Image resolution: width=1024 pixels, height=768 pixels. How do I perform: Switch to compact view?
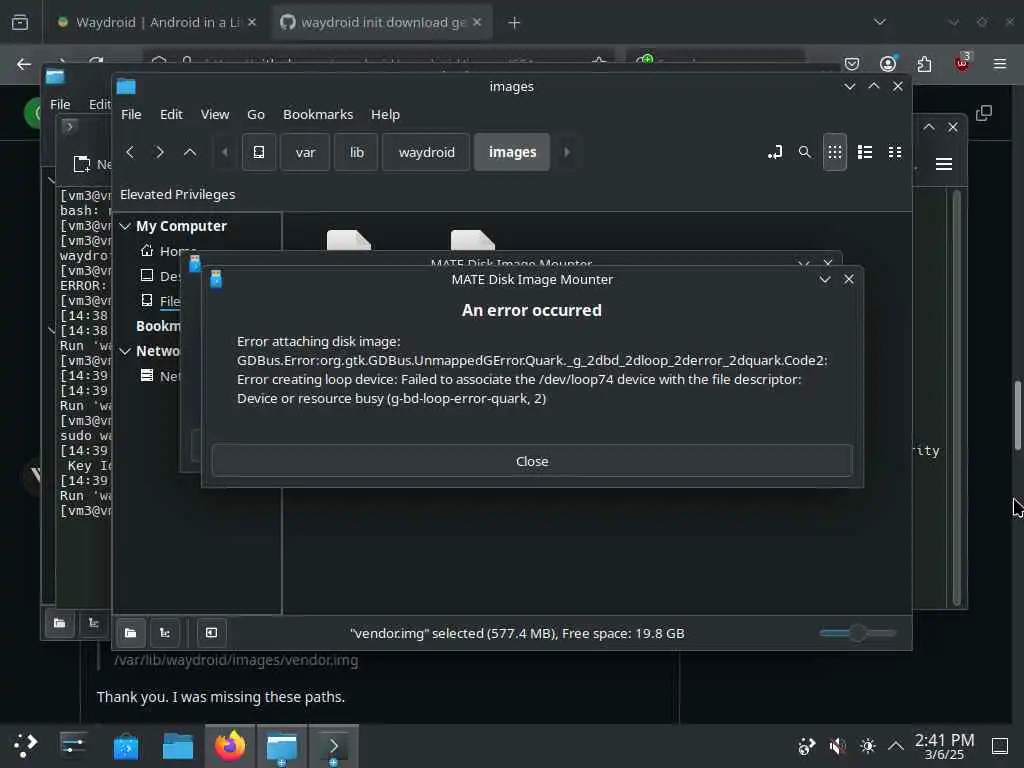coord(895,152)
